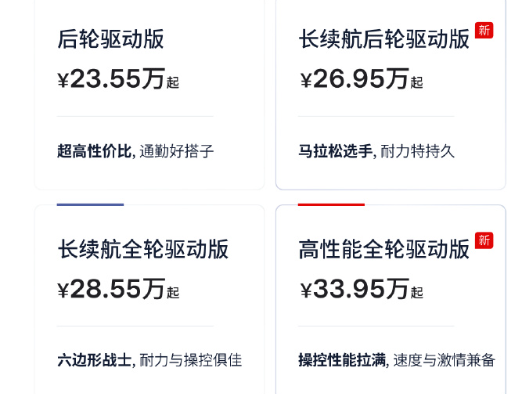Viewport: 510px width, 394px height.
Task: Click the red 新 badge on 高性能全轮驱动版
Action: pyautogui.click(x=484, y=240)
